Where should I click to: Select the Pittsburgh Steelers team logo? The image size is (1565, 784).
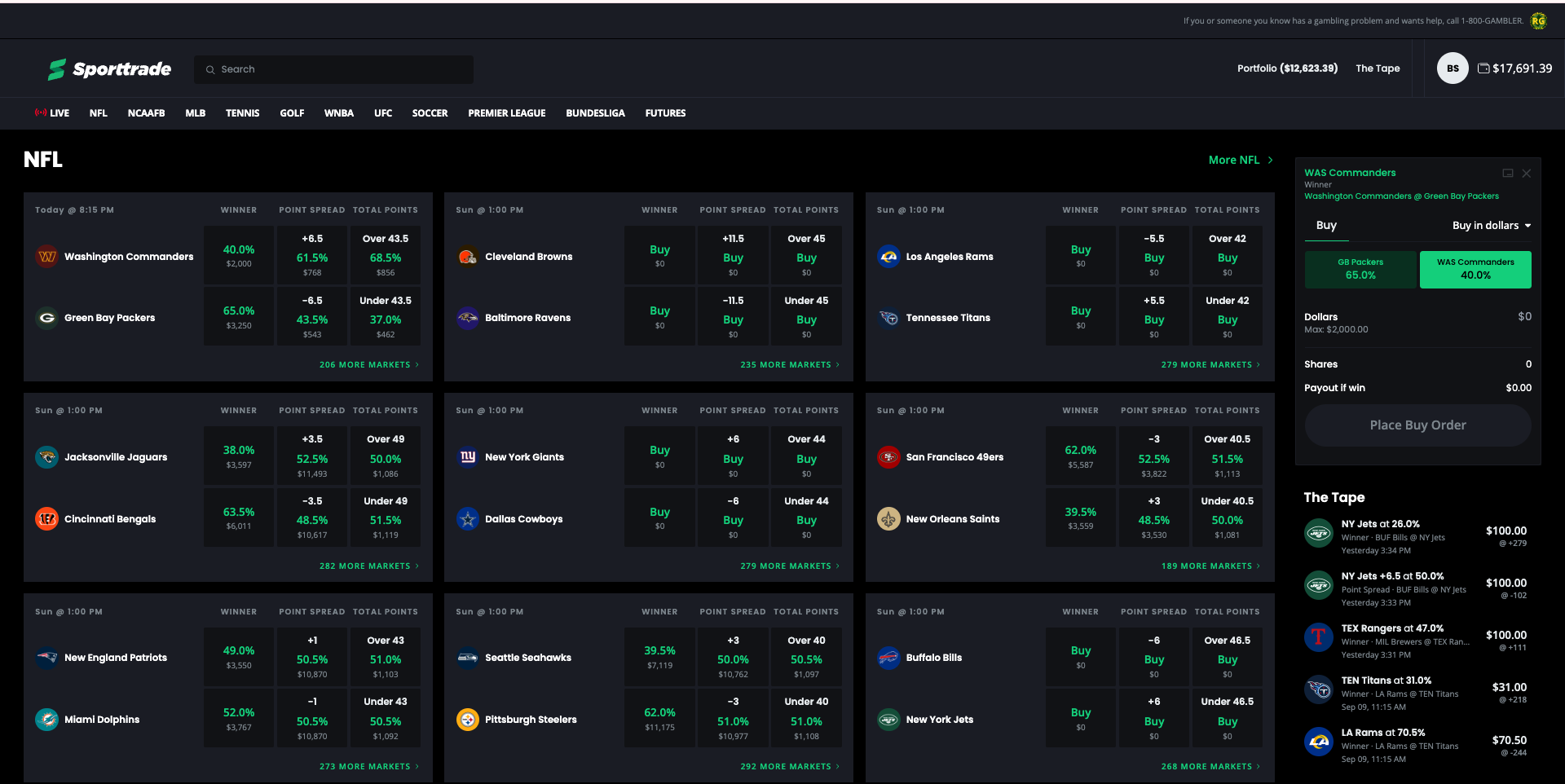468,720
